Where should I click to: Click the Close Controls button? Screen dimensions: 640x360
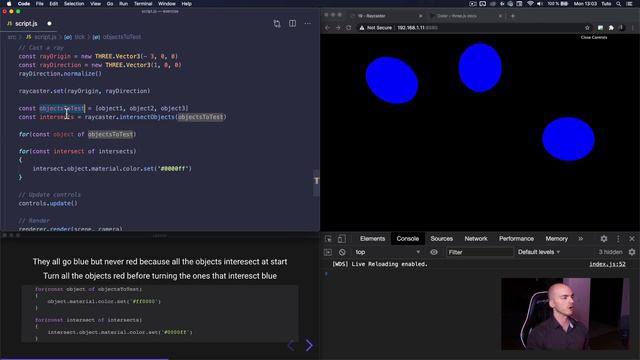pyautogui.click(x=594, y=37)
